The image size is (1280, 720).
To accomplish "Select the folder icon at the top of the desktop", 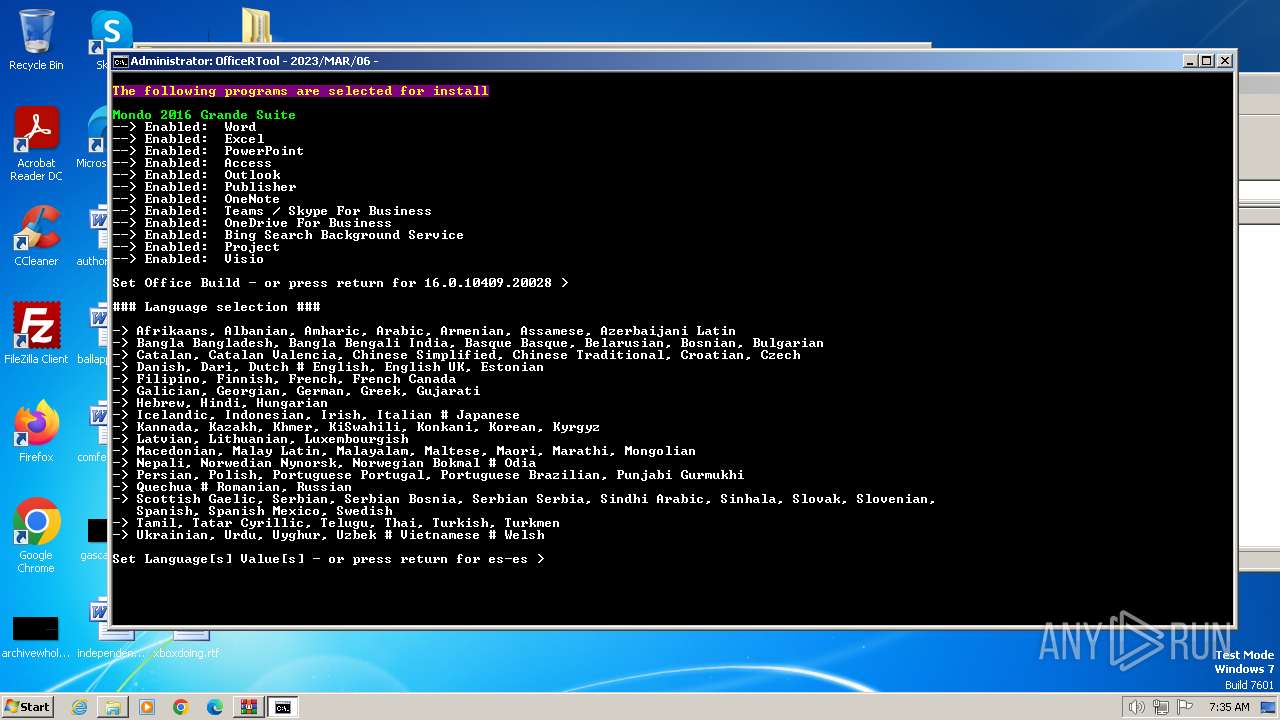I will (256, 25).
